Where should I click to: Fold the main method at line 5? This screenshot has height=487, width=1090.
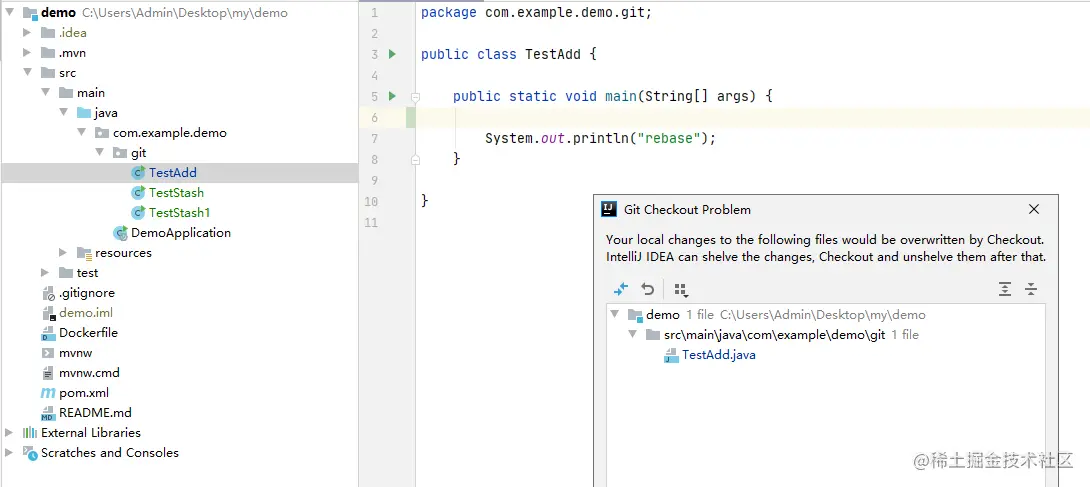point(415,97)
